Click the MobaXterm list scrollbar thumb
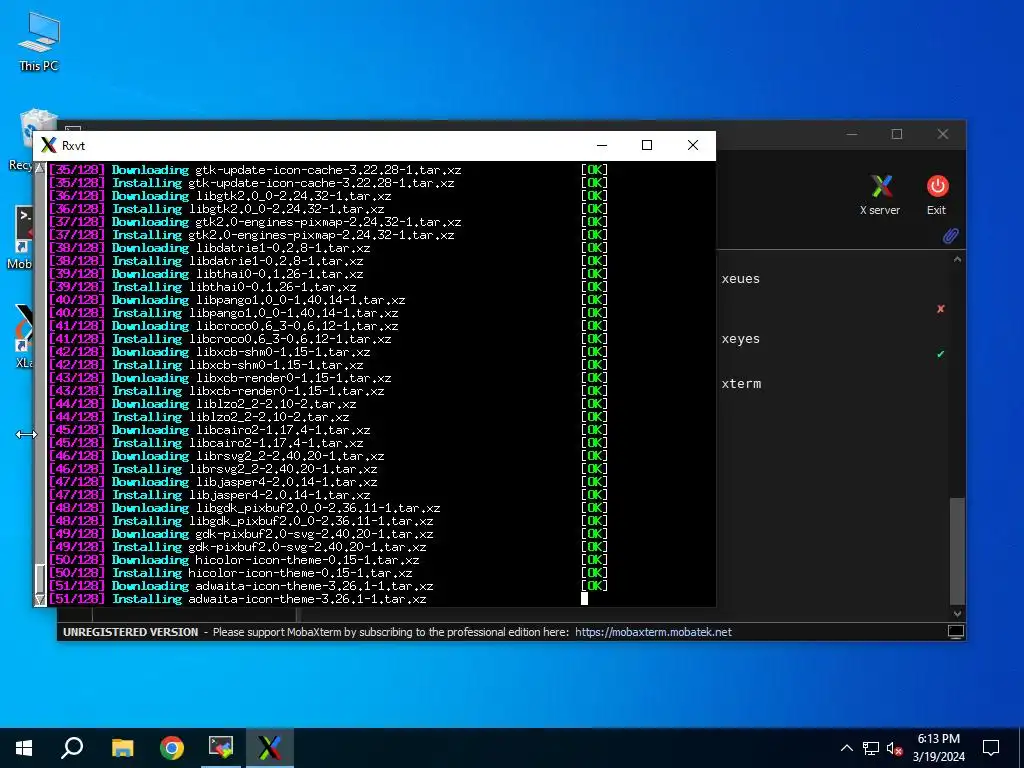Viewport: 1024px width, 768px height. 957,551
